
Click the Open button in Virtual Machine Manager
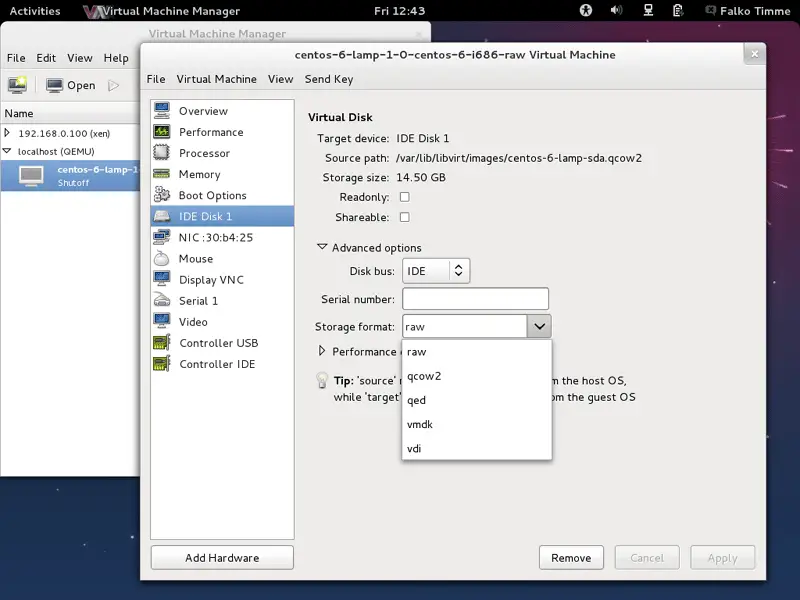click(71, 85)
